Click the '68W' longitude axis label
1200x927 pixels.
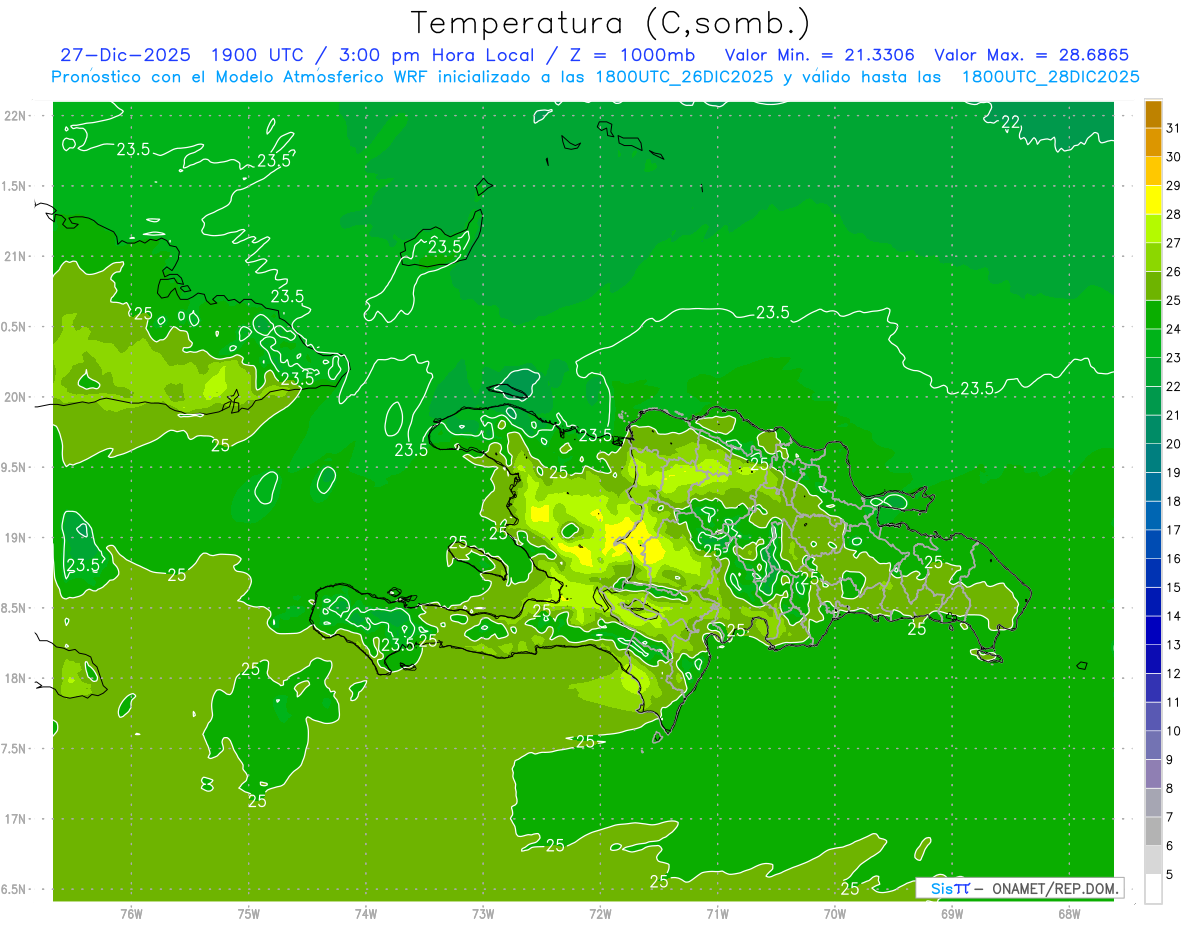point(1069,913)
